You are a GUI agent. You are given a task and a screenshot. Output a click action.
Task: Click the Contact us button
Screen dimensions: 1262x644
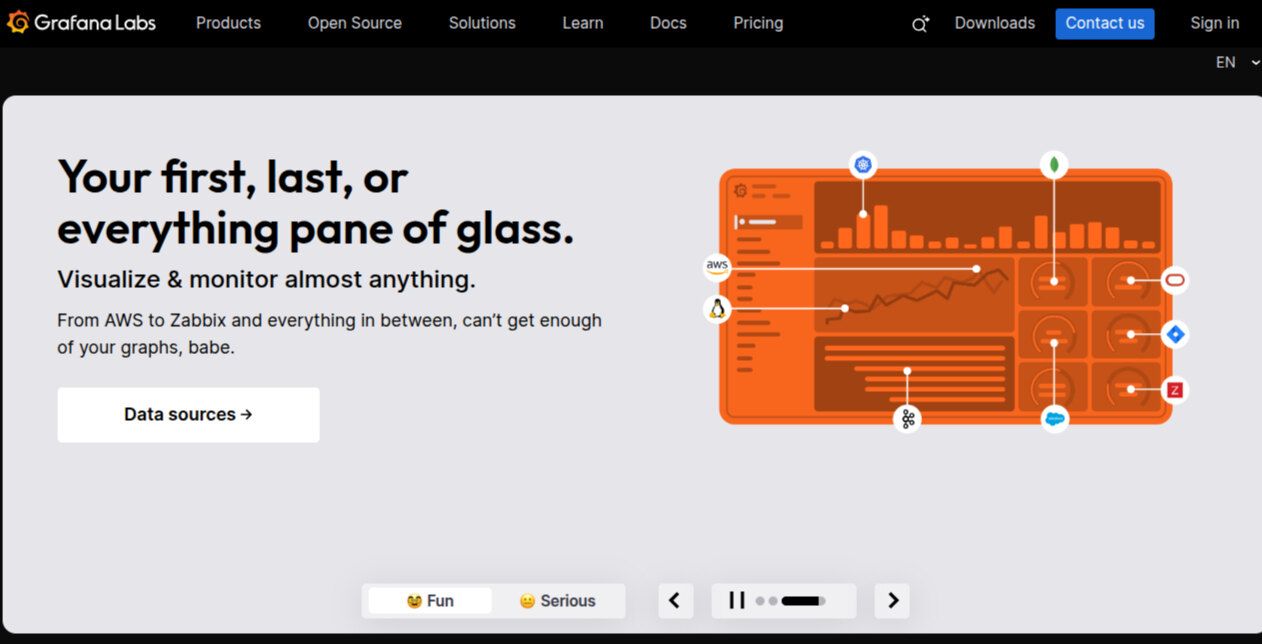[x=1105, y=23]
